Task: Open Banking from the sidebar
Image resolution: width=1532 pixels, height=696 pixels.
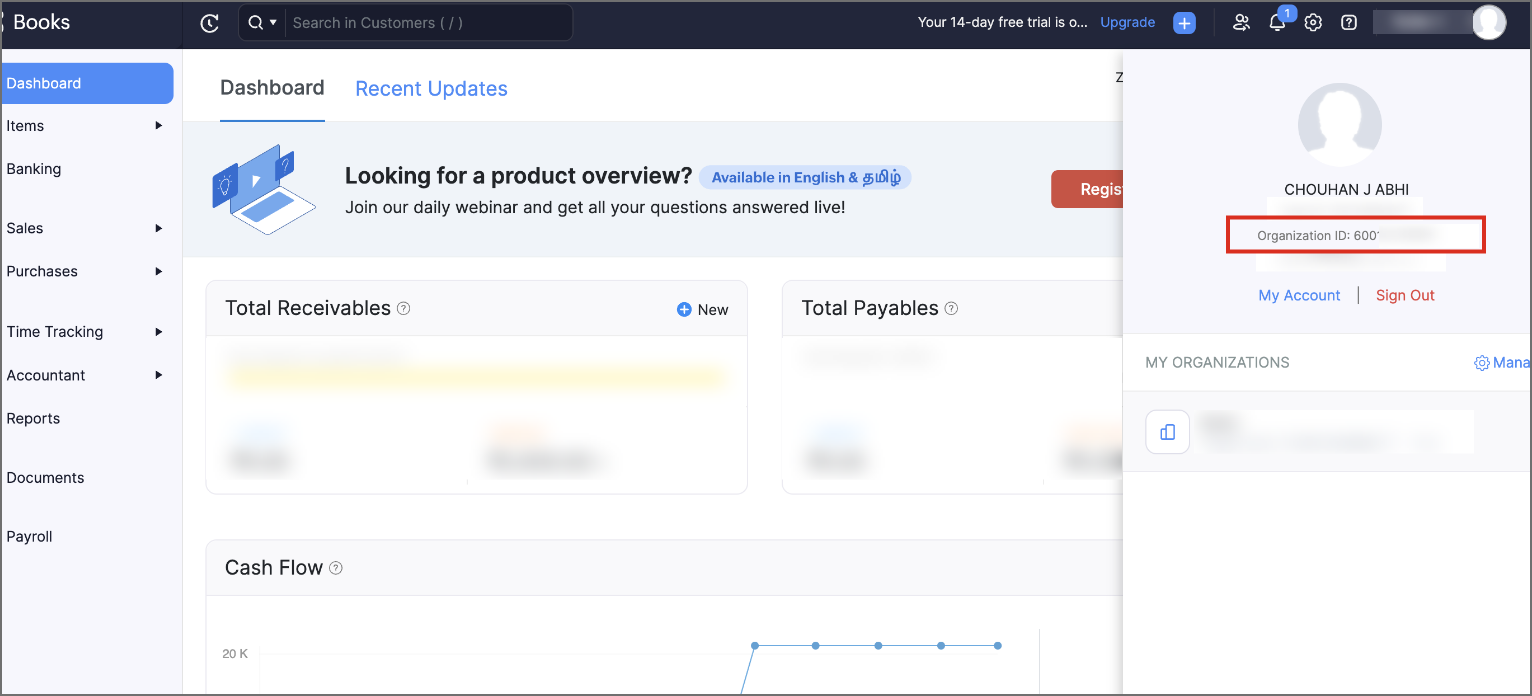Action: point(34,169)
